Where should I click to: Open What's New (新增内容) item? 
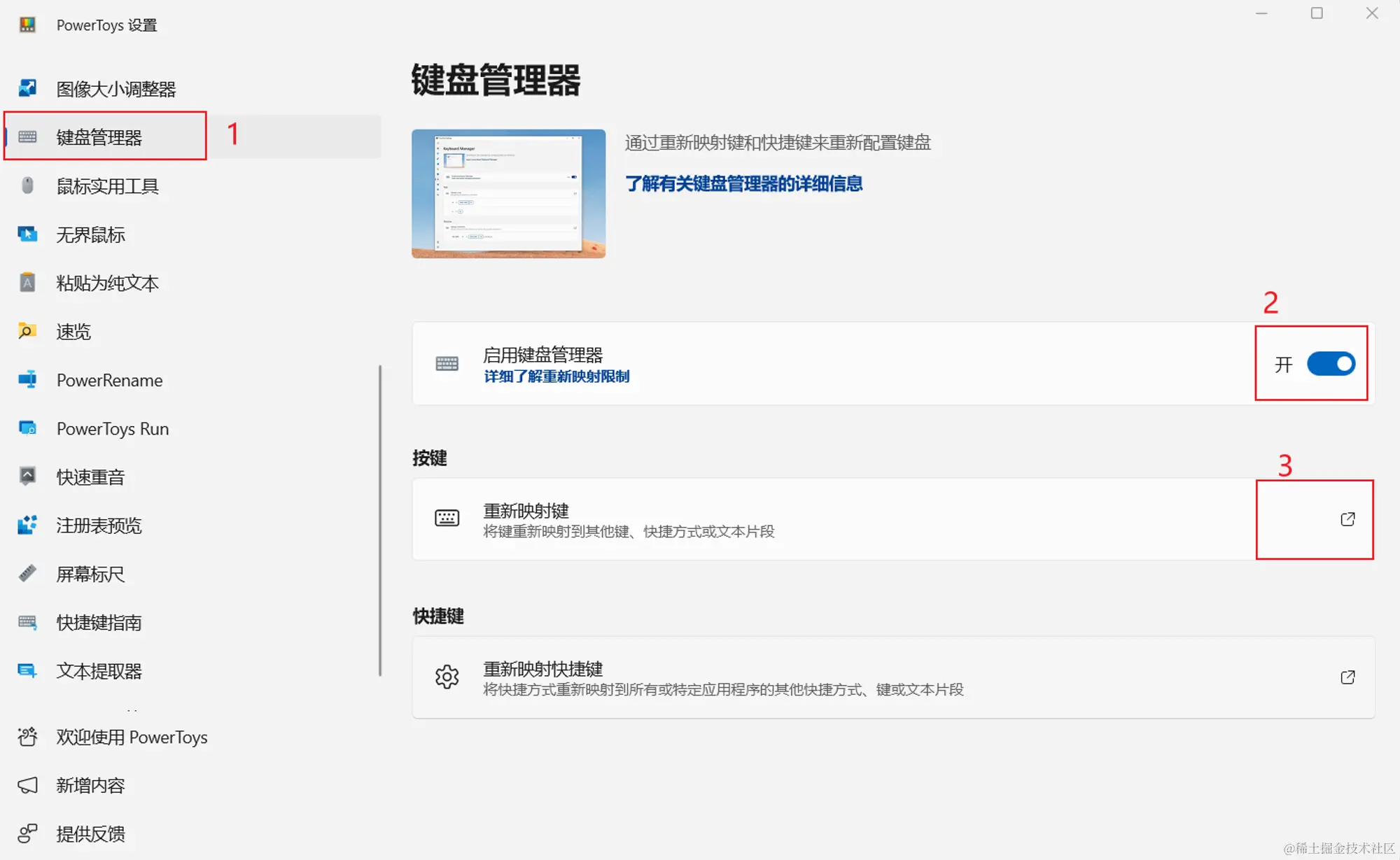(90, 785)
